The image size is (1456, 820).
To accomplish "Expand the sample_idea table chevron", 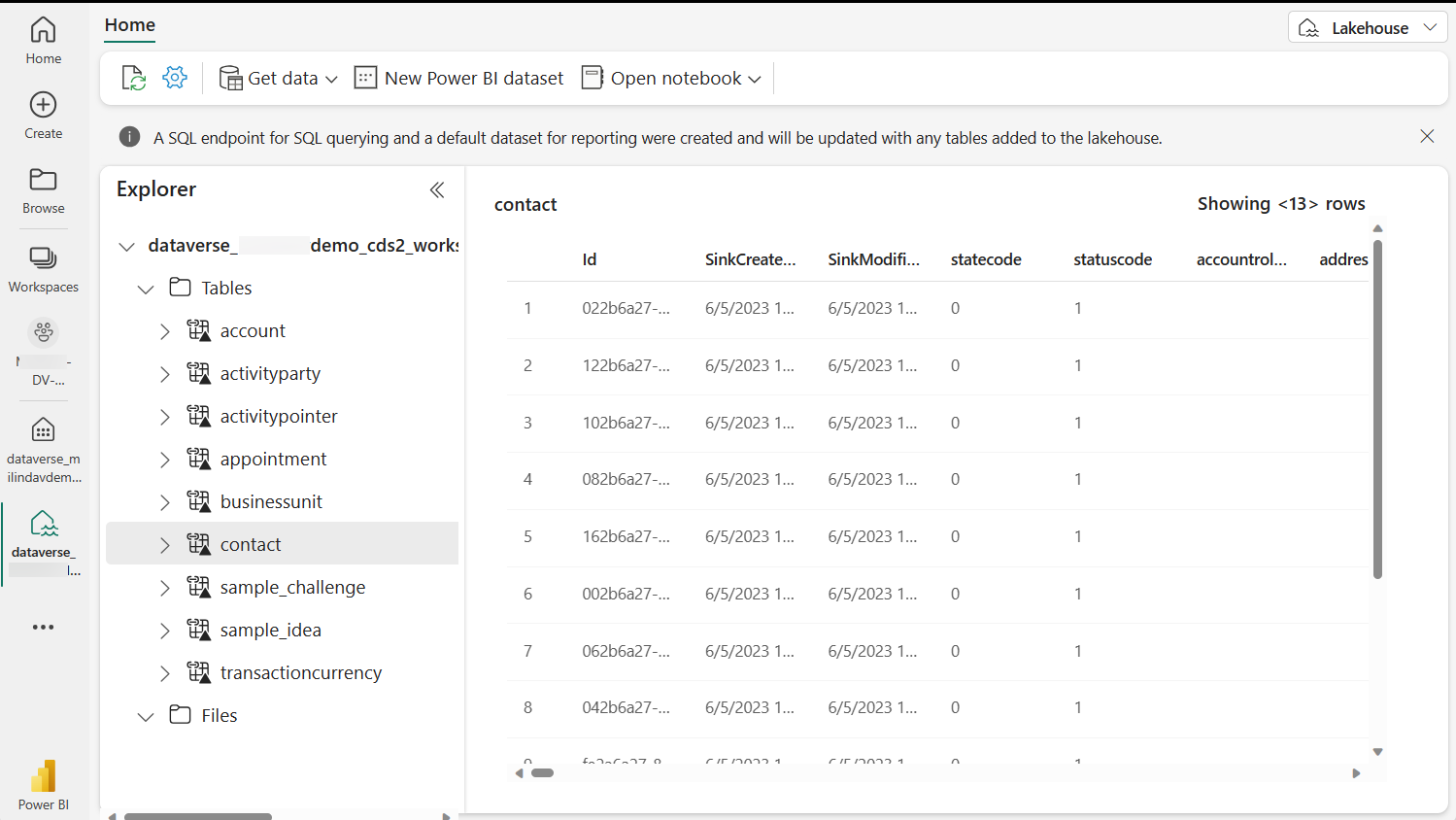I will coord(165,631).
